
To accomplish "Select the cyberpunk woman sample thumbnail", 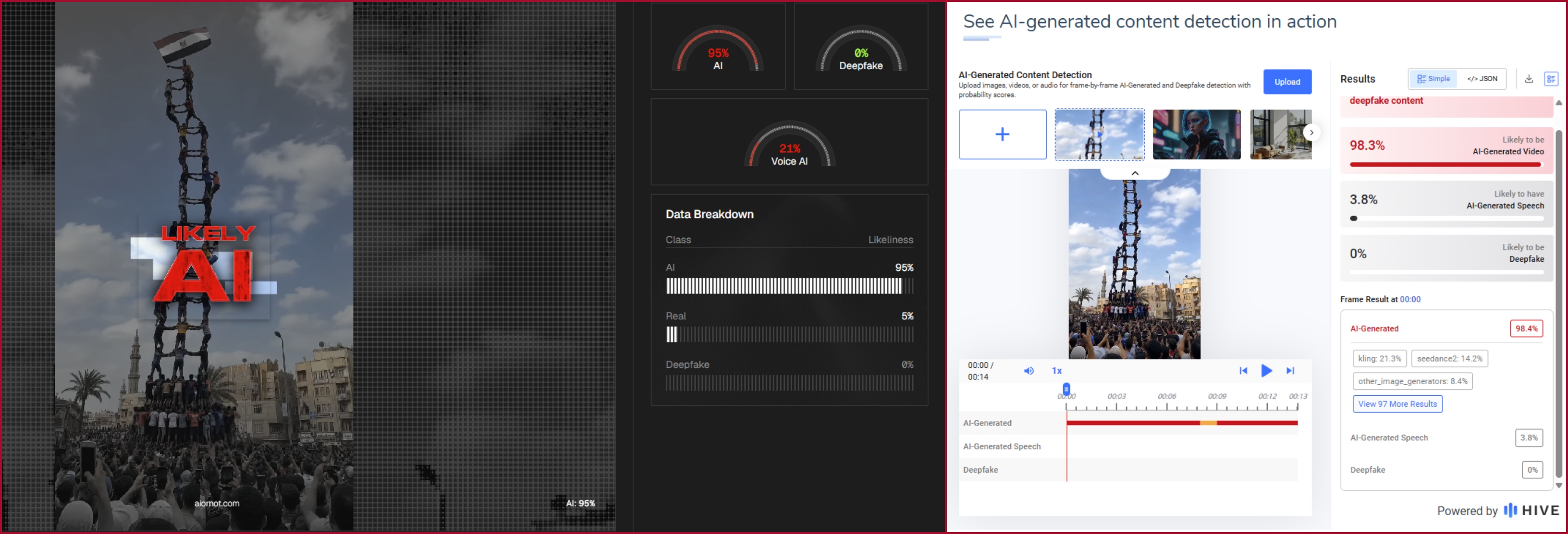I will click(x=1196, y=134).
